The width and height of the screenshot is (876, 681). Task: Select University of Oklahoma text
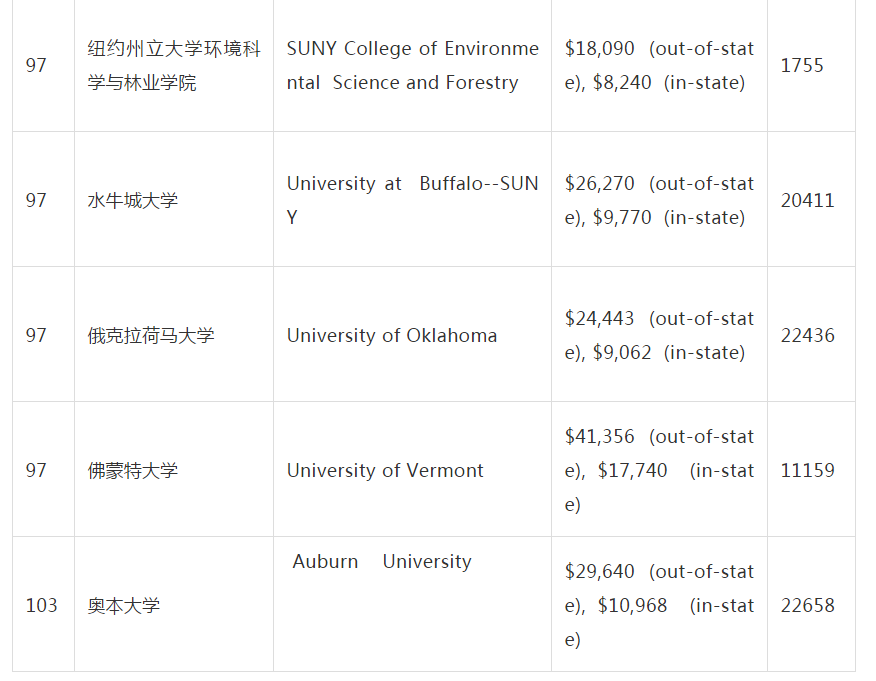coord(392,336)
